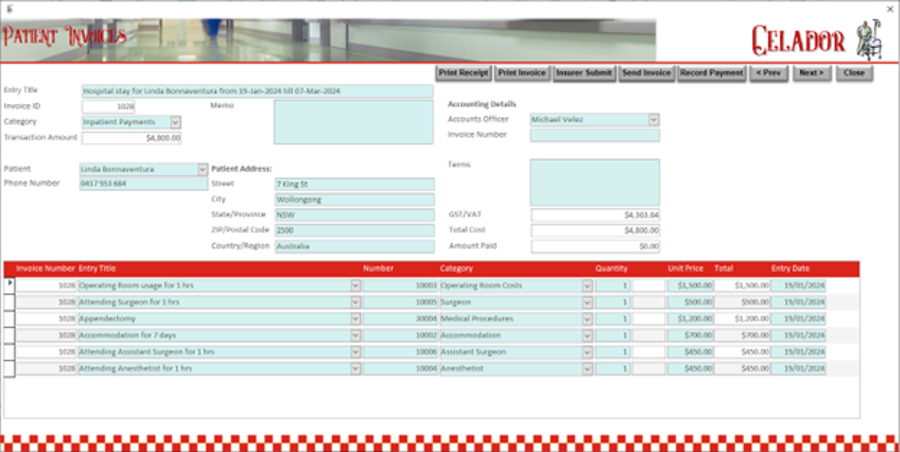Click the Country/Region field Australia
The height and width of the screenshot is (452, 900).
[x=354, y=246]
